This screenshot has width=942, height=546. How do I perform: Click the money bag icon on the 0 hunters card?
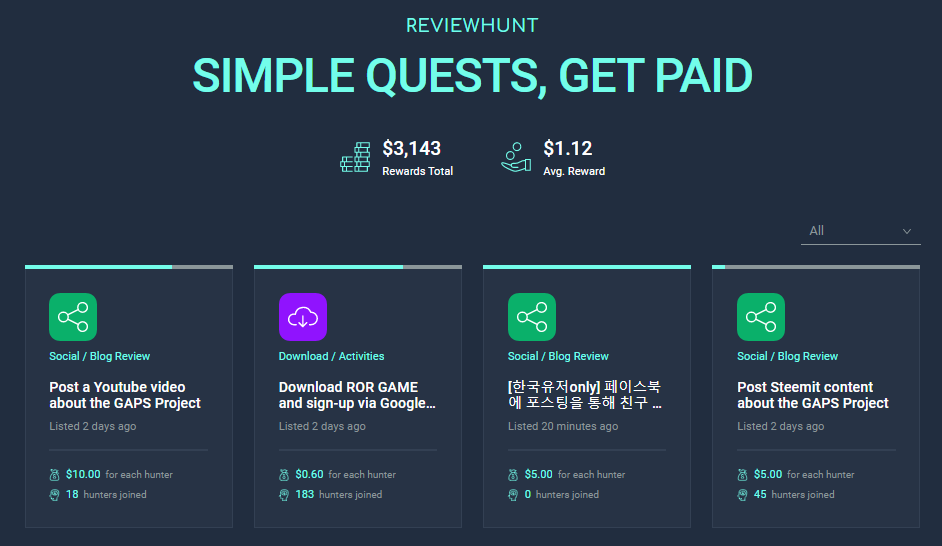[x=513, y=475]
